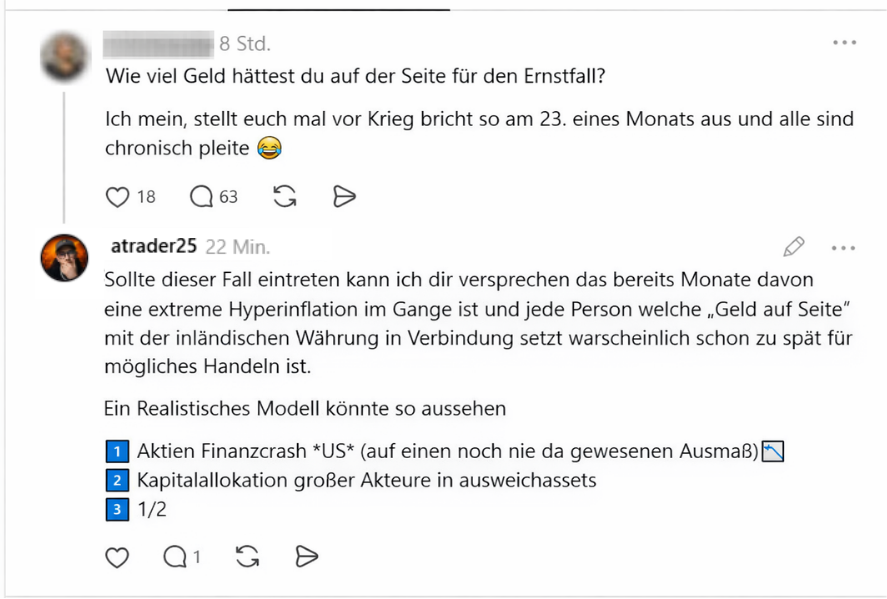887x599 pixels.
Task: Like the Hyperinflation reply with the heart icon
Action: click(117, 557)
